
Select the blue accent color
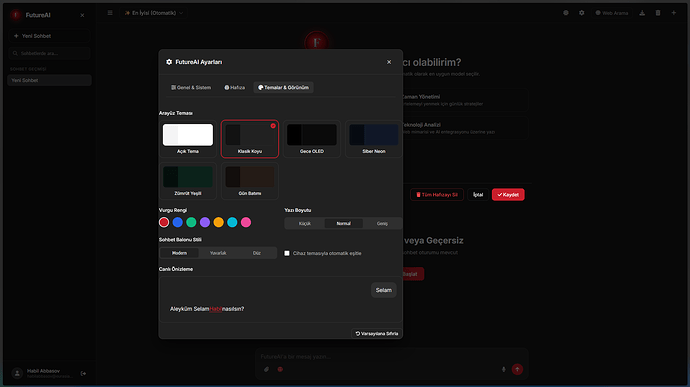178,222
